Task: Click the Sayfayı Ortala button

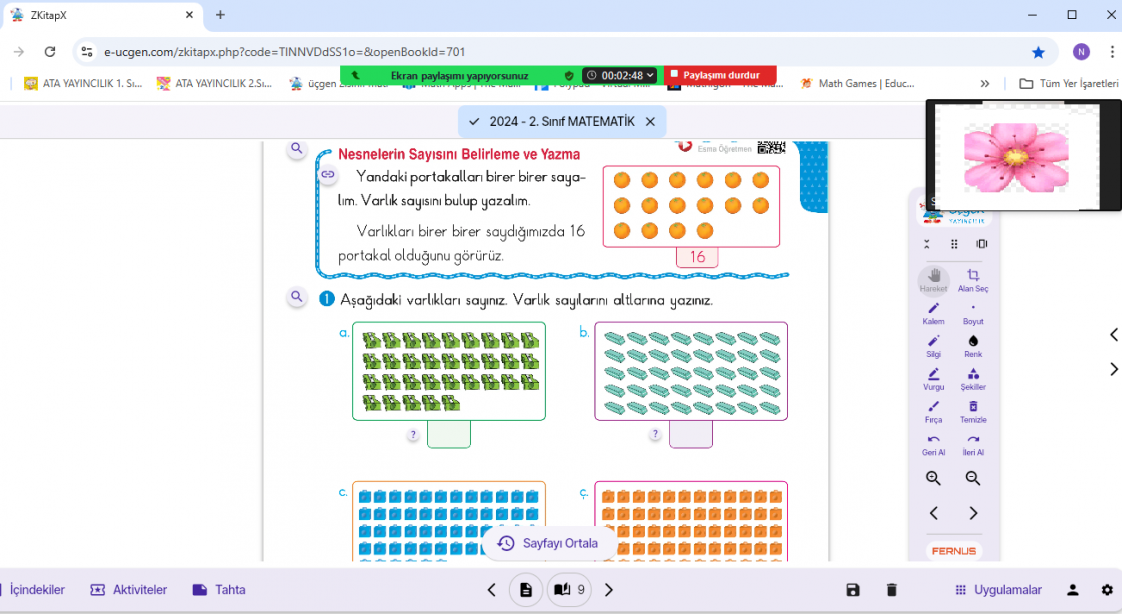Action: pos(547,543)
